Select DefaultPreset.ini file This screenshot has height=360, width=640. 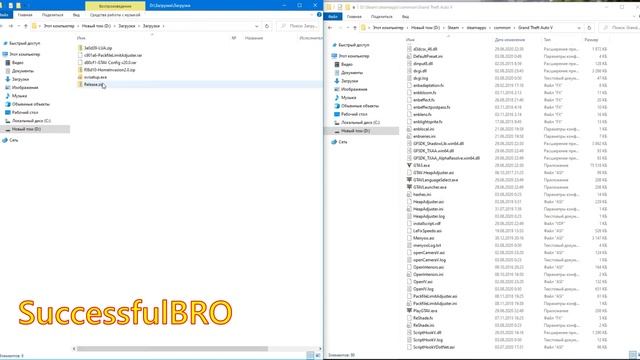coord(427,56)
